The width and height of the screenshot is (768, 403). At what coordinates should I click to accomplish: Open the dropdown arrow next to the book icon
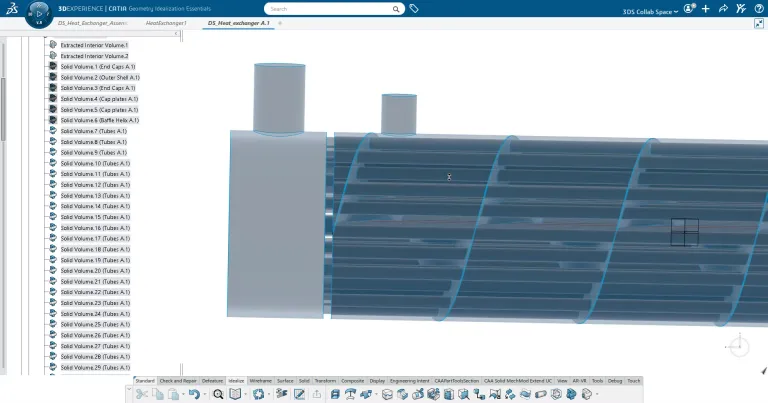tap(246, 395)
